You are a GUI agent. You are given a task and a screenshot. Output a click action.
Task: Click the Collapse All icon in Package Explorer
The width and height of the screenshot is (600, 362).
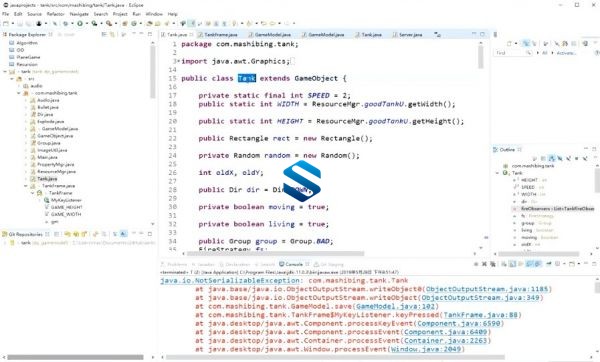[104, 34]
